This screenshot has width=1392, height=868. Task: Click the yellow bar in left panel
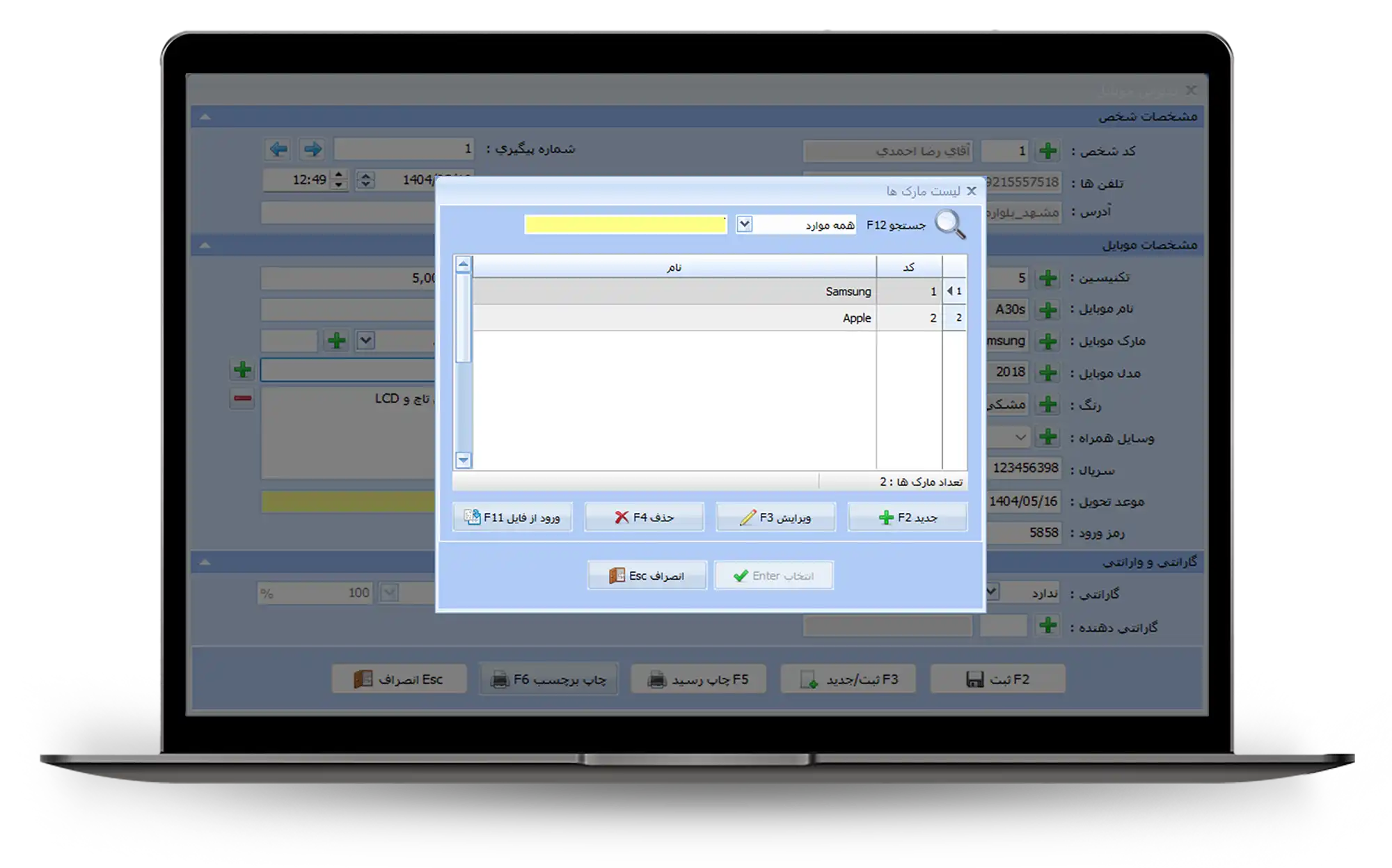tap(348, 501)
